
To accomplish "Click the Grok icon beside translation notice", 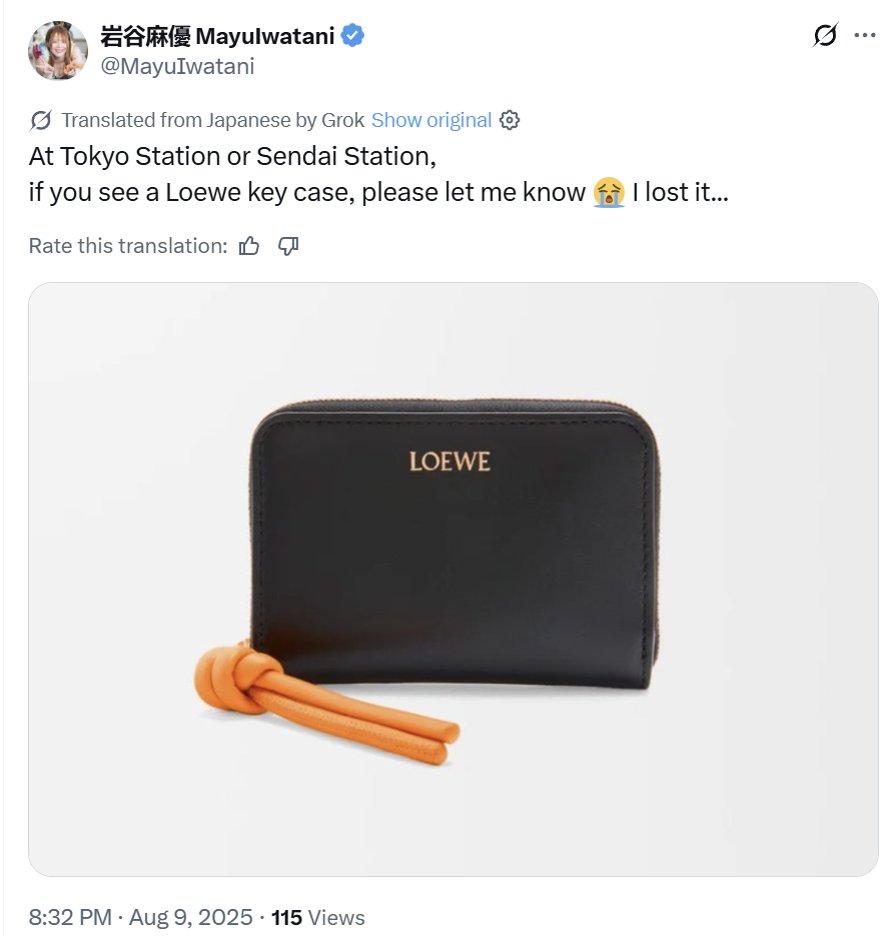I will tap(41, 120).
